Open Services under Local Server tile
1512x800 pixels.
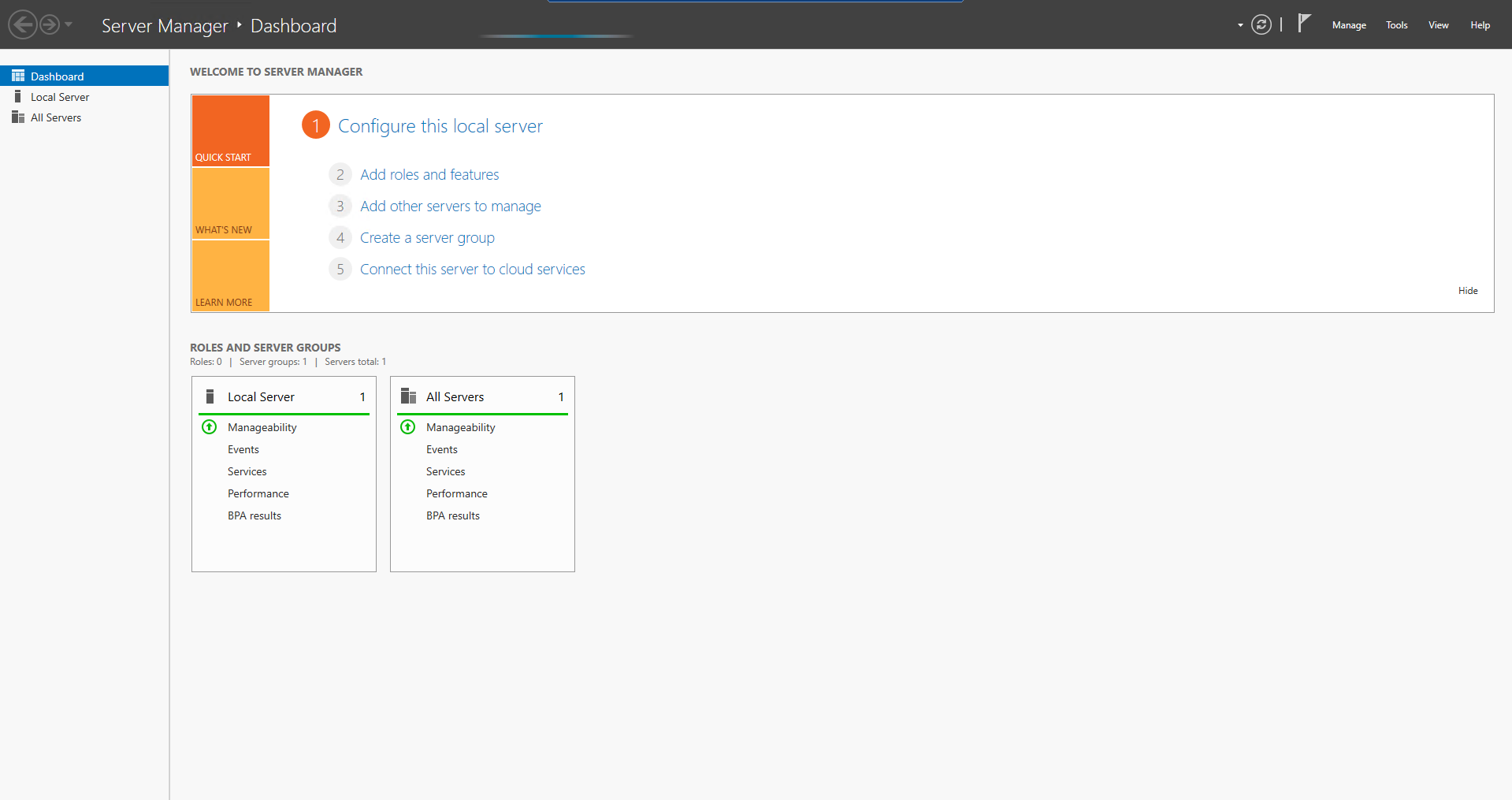pos(247,471)
